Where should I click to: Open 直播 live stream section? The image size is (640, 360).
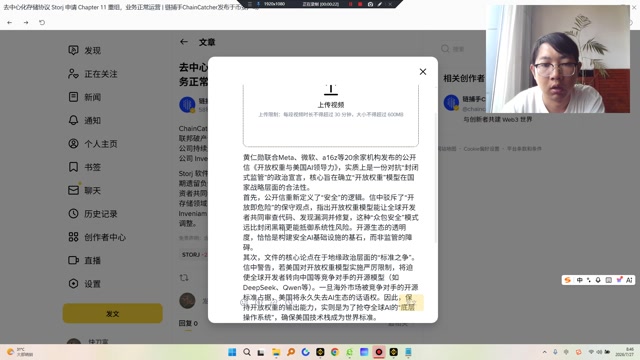(84, 260)
